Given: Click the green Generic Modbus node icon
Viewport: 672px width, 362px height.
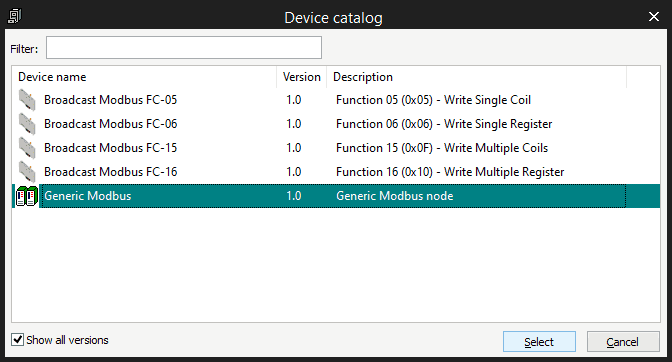Looking at the screenshot, I should click(27, 196).
